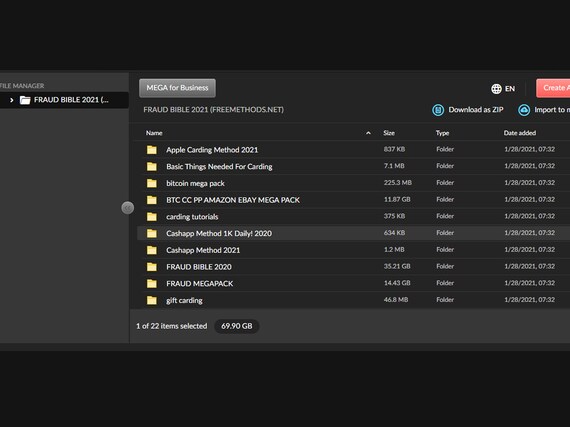The image size is (570, 427).
Task: Toggle the Name column sort arrow
Action: pyautogui.click(x=368, y=133)
